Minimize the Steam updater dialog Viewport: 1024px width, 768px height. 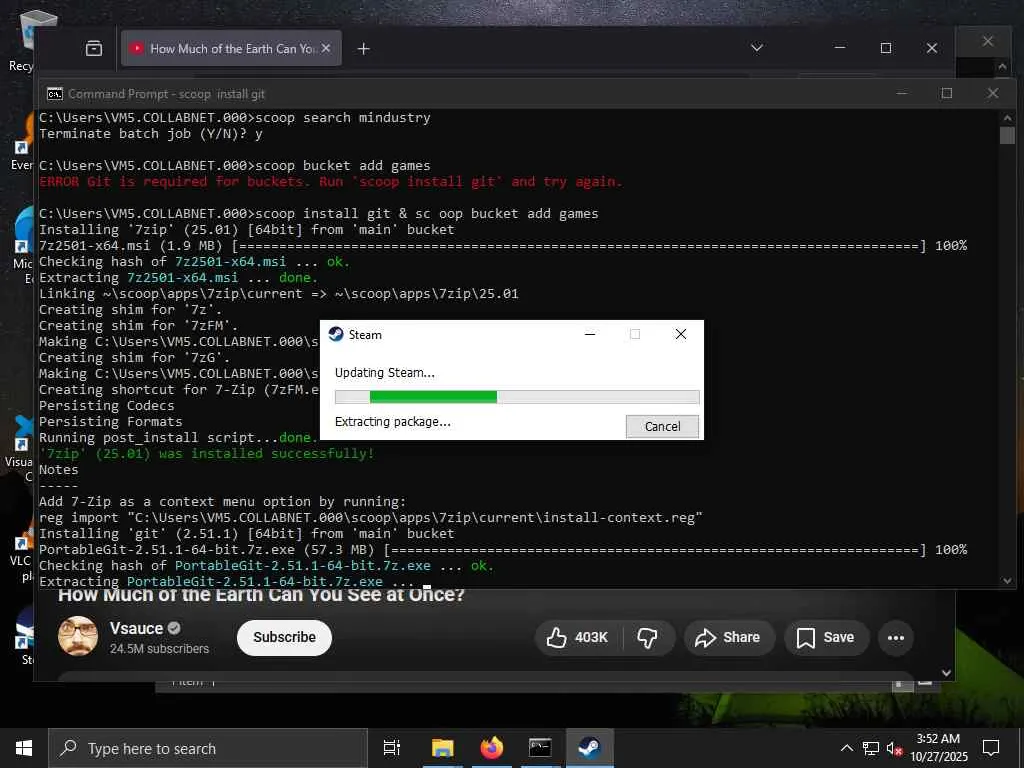click(x=590, y=334)
